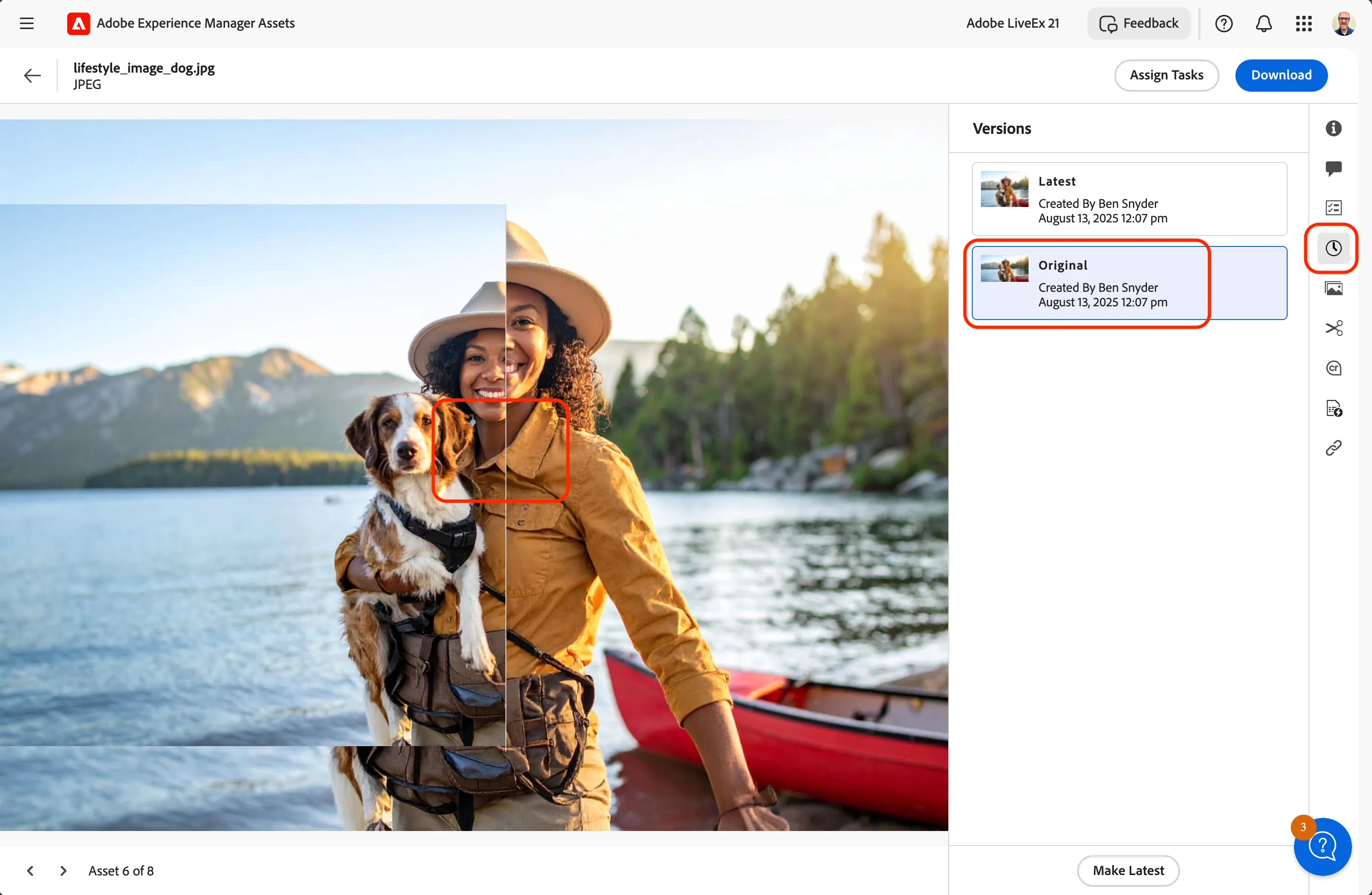Click the Adobe LiveEx 21 organization label

pos(1012,23)
